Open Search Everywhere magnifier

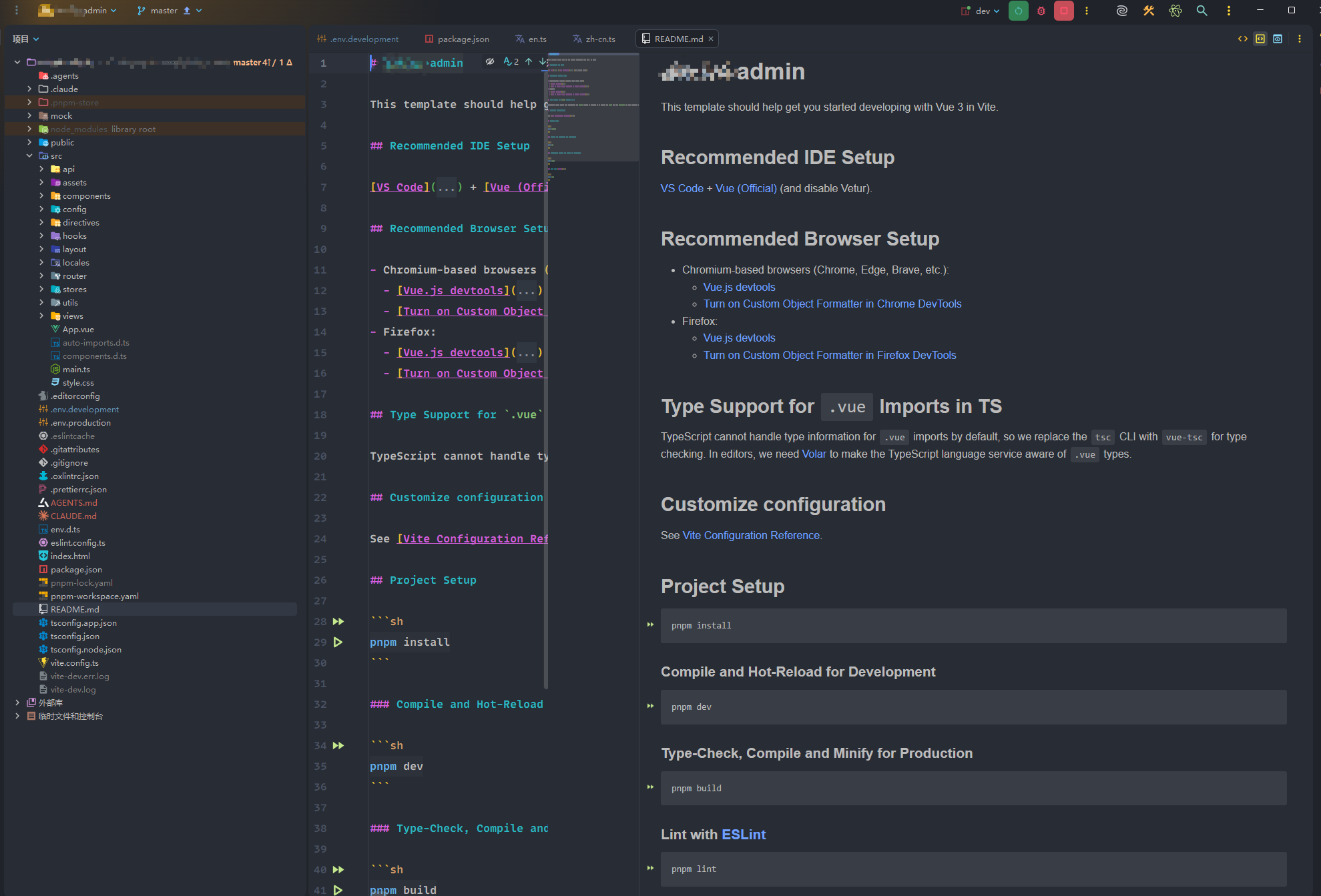click(x=1202, y=11)
